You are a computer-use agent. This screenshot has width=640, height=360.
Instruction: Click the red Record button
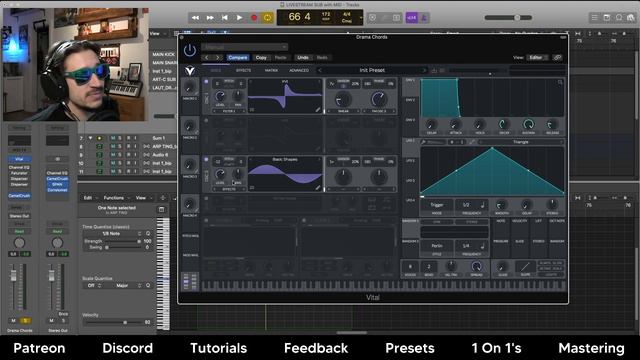pyautogui.click(x=254, y=18)
